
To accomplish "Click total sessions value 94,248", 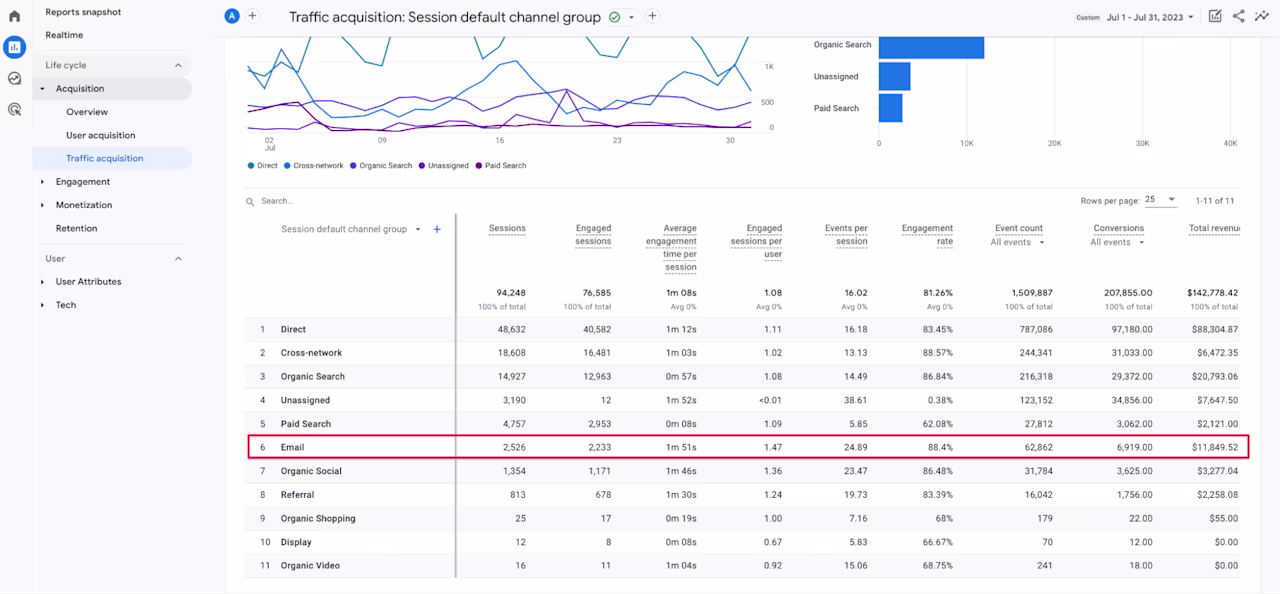I will 510,293.
